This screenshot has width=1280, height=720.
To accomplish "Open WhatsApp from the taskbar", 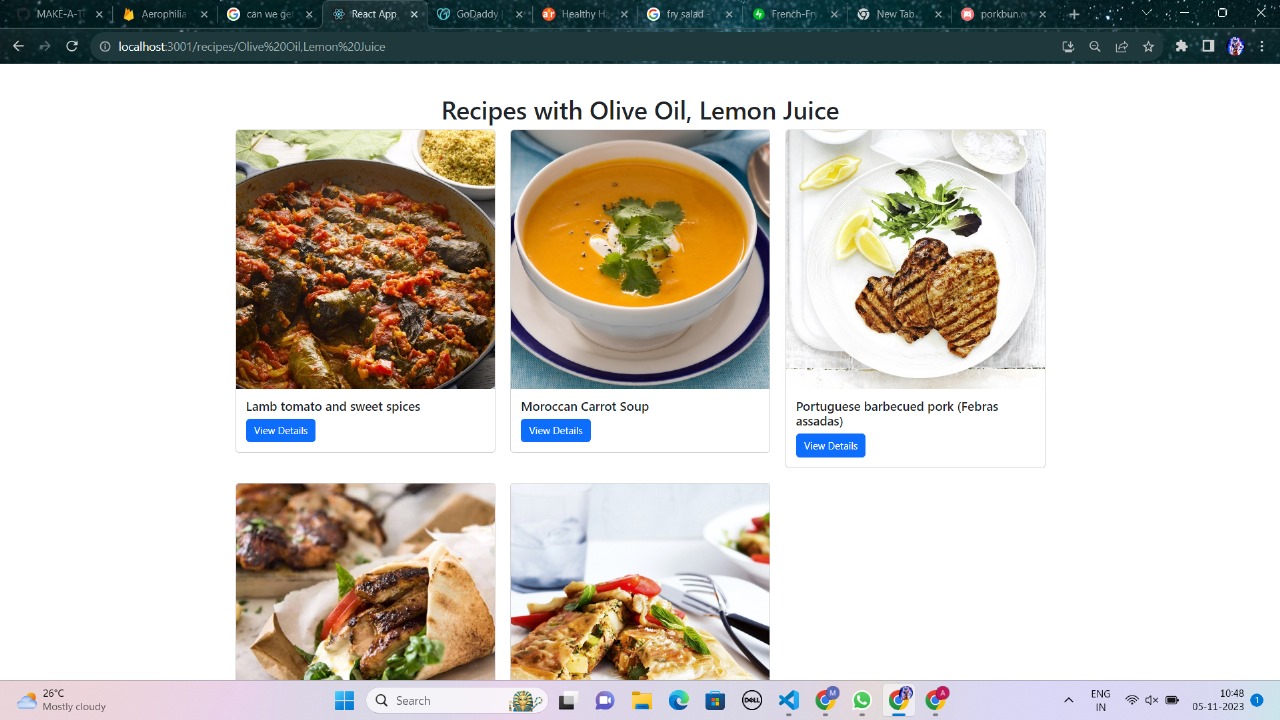I will (862, 700).
